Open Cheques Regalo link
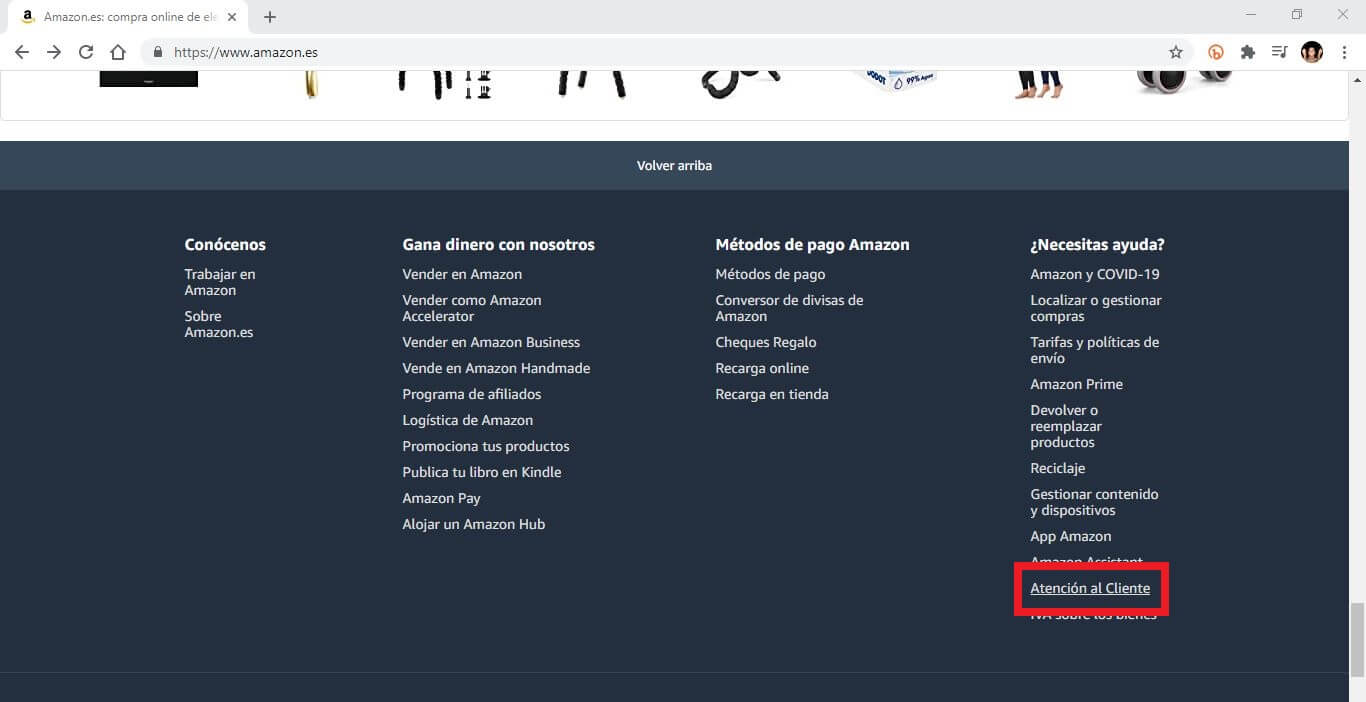Viewport: 1366px width, 702px height. [x=766, y=342]
